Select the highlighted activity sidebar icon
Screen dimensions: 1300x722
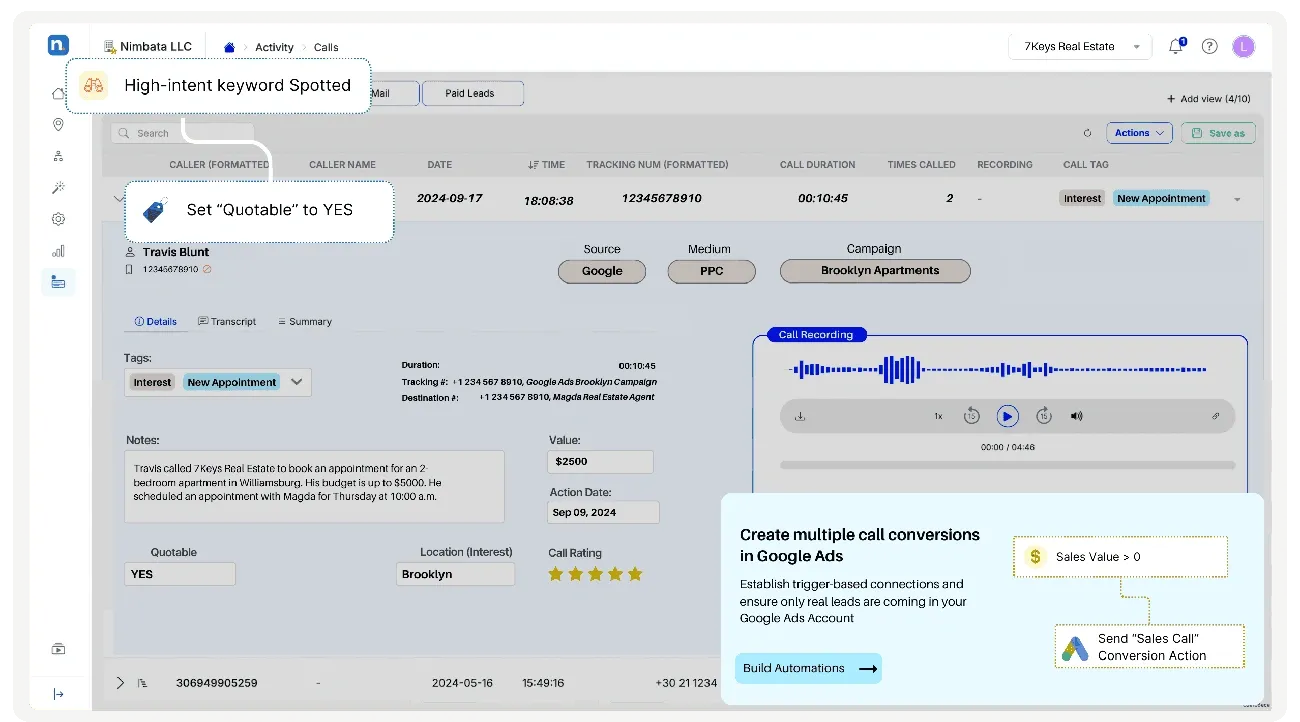click(58, 282)
